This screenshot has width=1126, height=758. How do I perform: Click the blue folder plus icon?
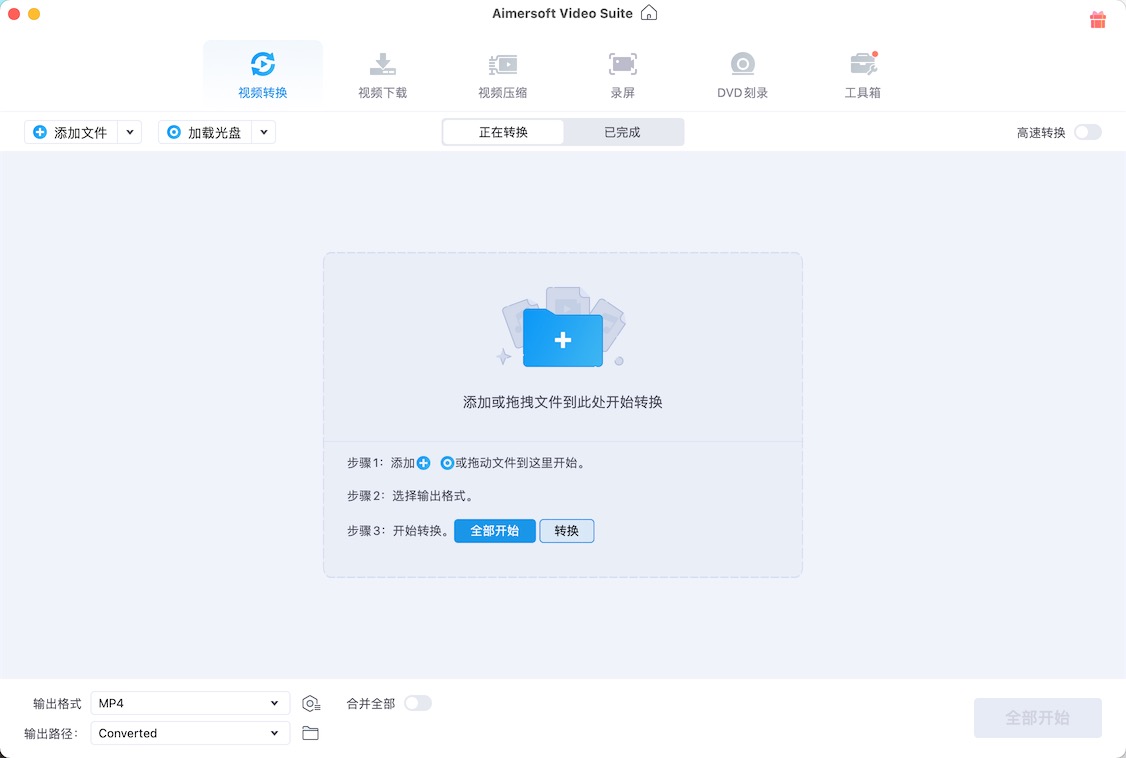tap(562, 338)
